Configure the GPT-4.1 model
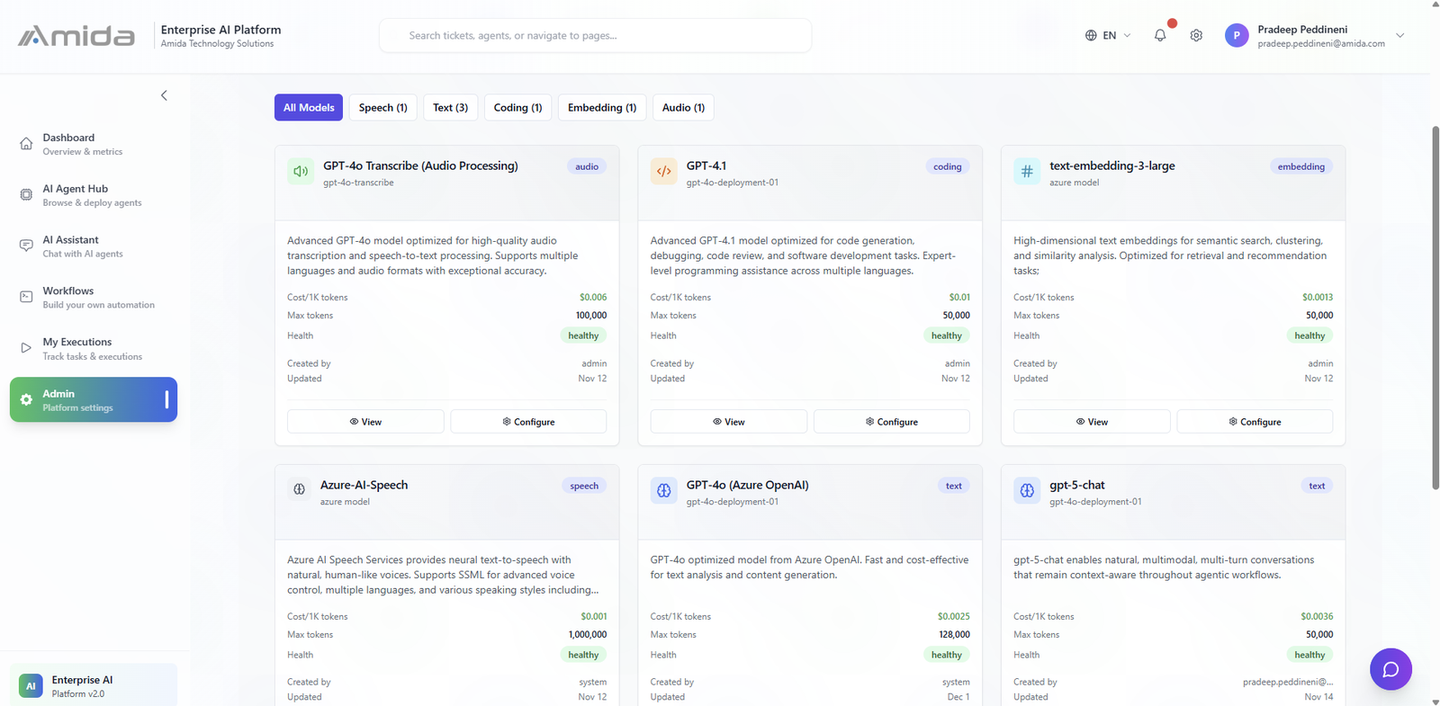Screen dimensions: 1440x706 (x=892, y=421)
